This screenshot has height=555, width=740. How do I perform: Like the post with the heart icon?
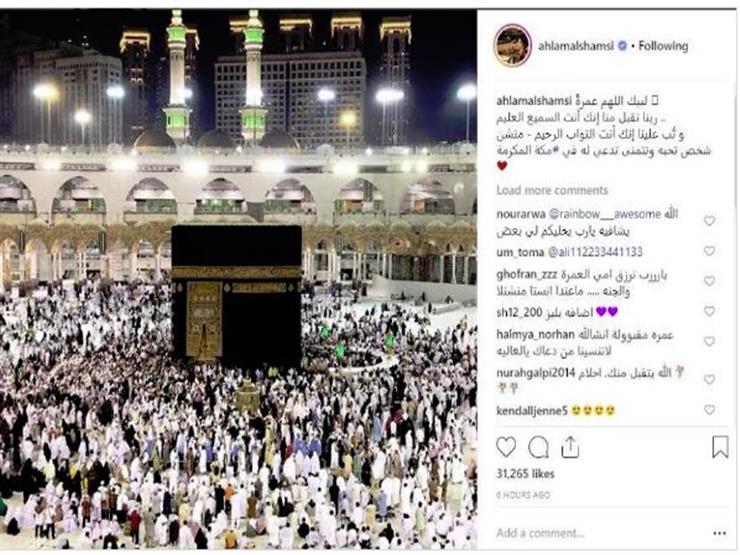(x=506, y=447)
